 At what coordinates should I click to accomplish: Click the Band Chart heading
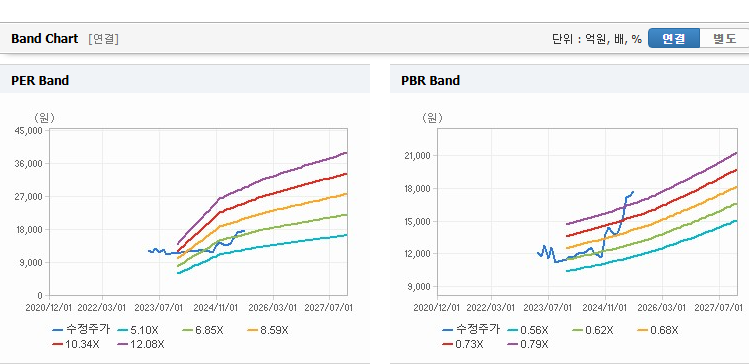(44, 39)
